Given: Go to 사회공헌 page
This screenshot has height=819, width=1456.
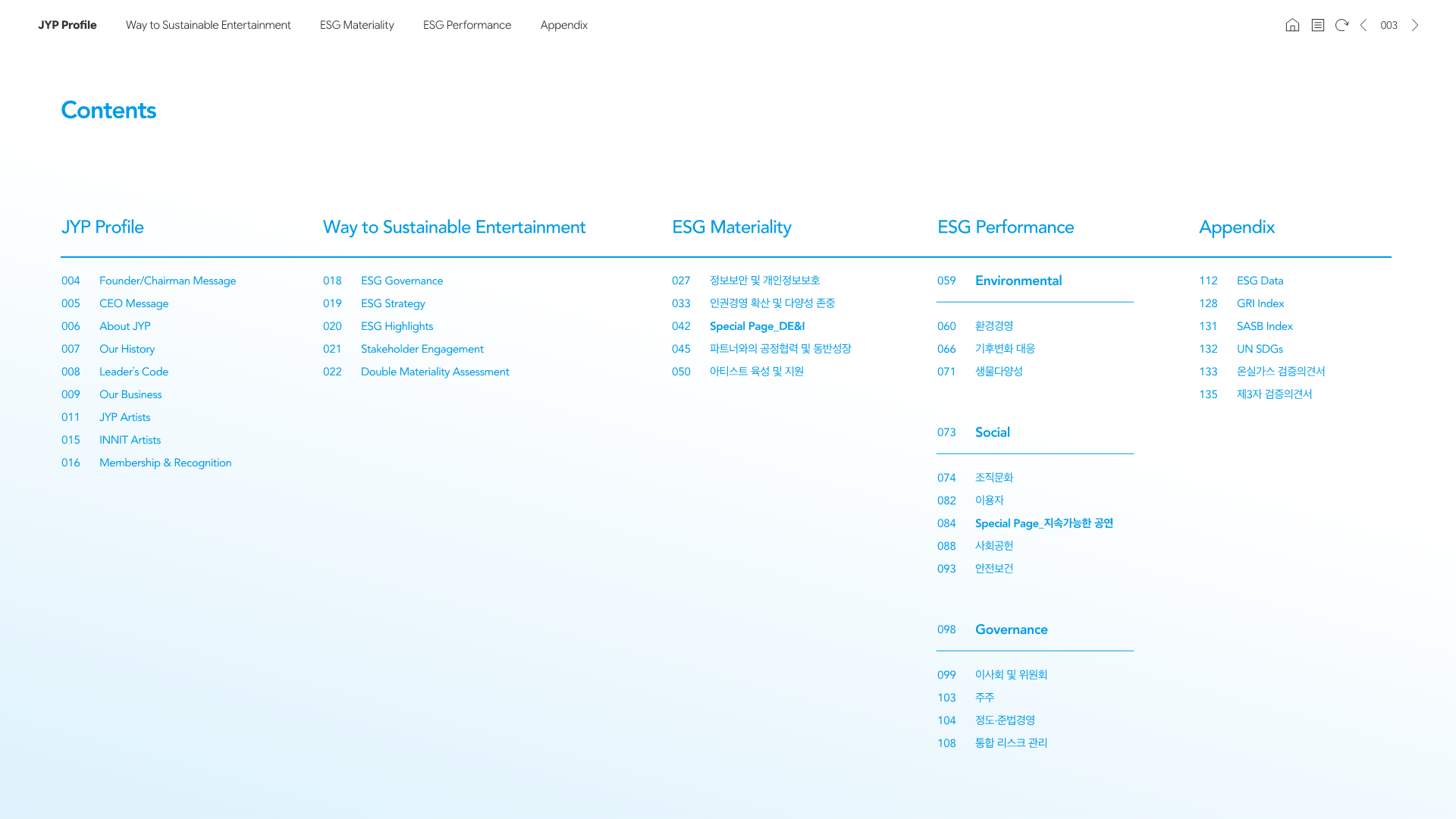Looking at the screenshot, I should [x=994, y=546].
